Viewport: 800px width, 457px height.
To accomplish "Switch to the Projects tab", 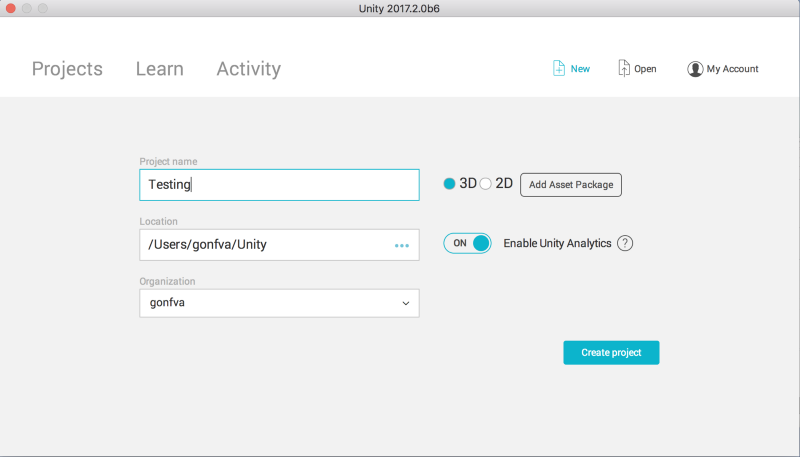I will (67, 69).
